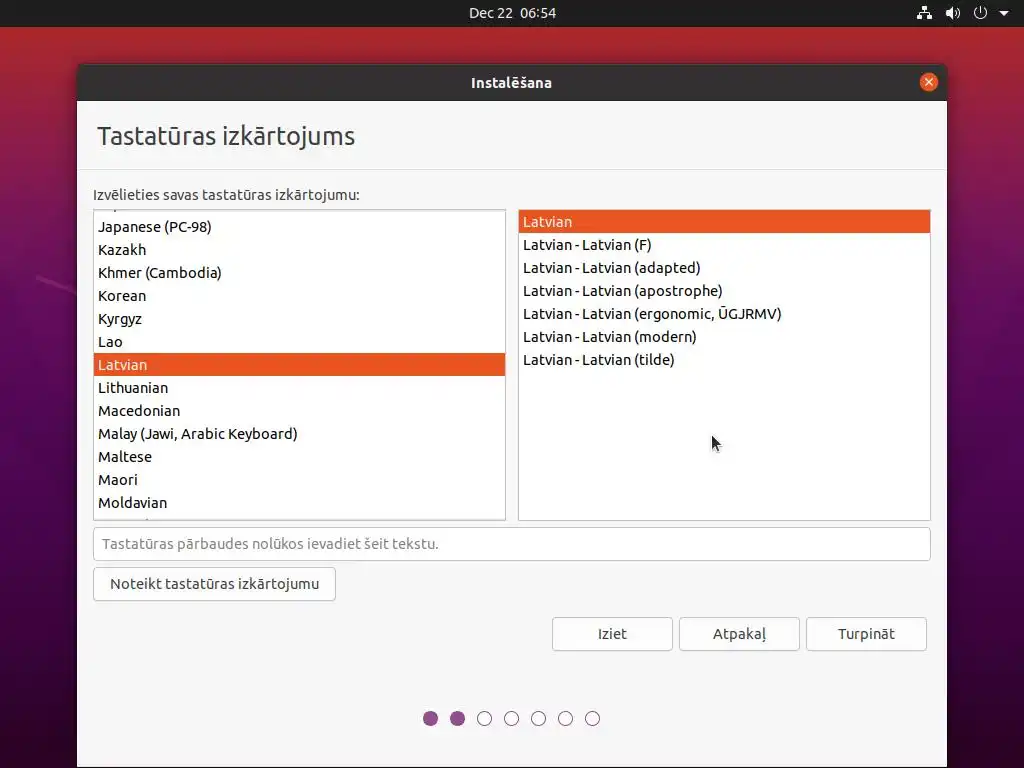
Task: Select Kyrgyz in the language list
Action: pos(299,319)
